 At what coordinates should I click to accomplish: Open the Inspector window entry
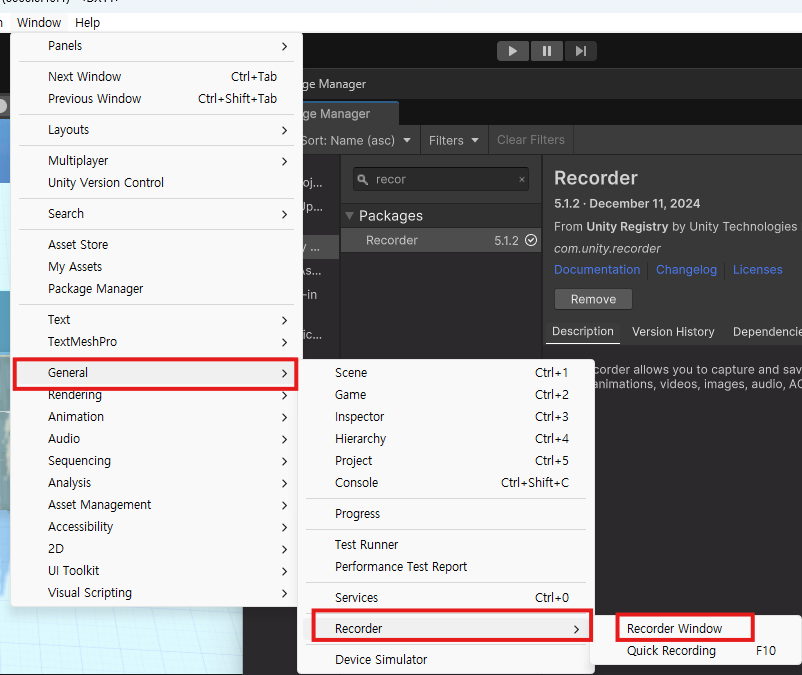coord(445,417)
